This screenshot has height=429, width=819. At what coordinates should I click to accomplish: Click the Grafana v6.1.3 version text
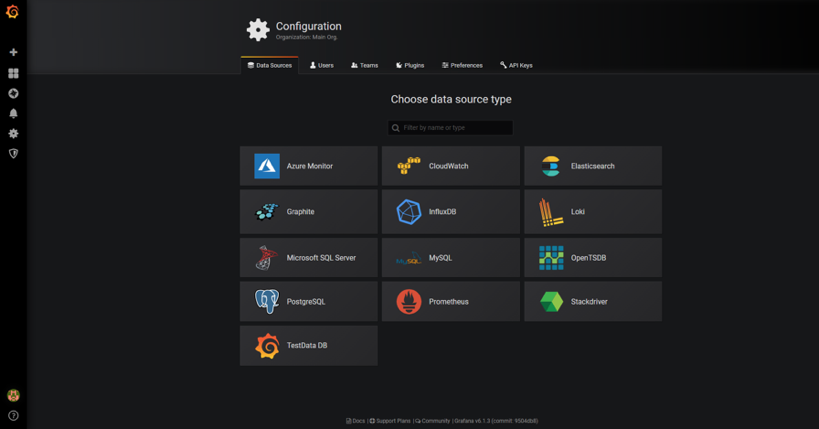pos(496,421)
